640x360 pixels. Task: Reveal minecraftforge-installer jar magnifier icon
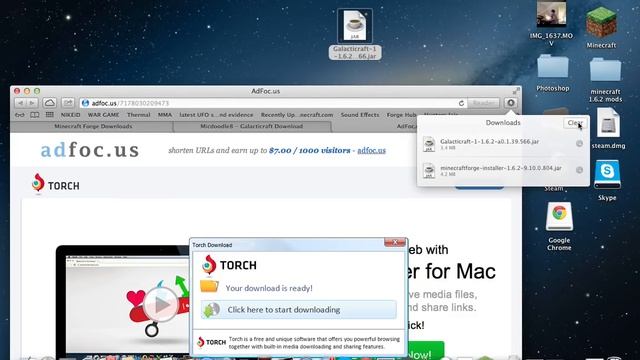[579, 170]
